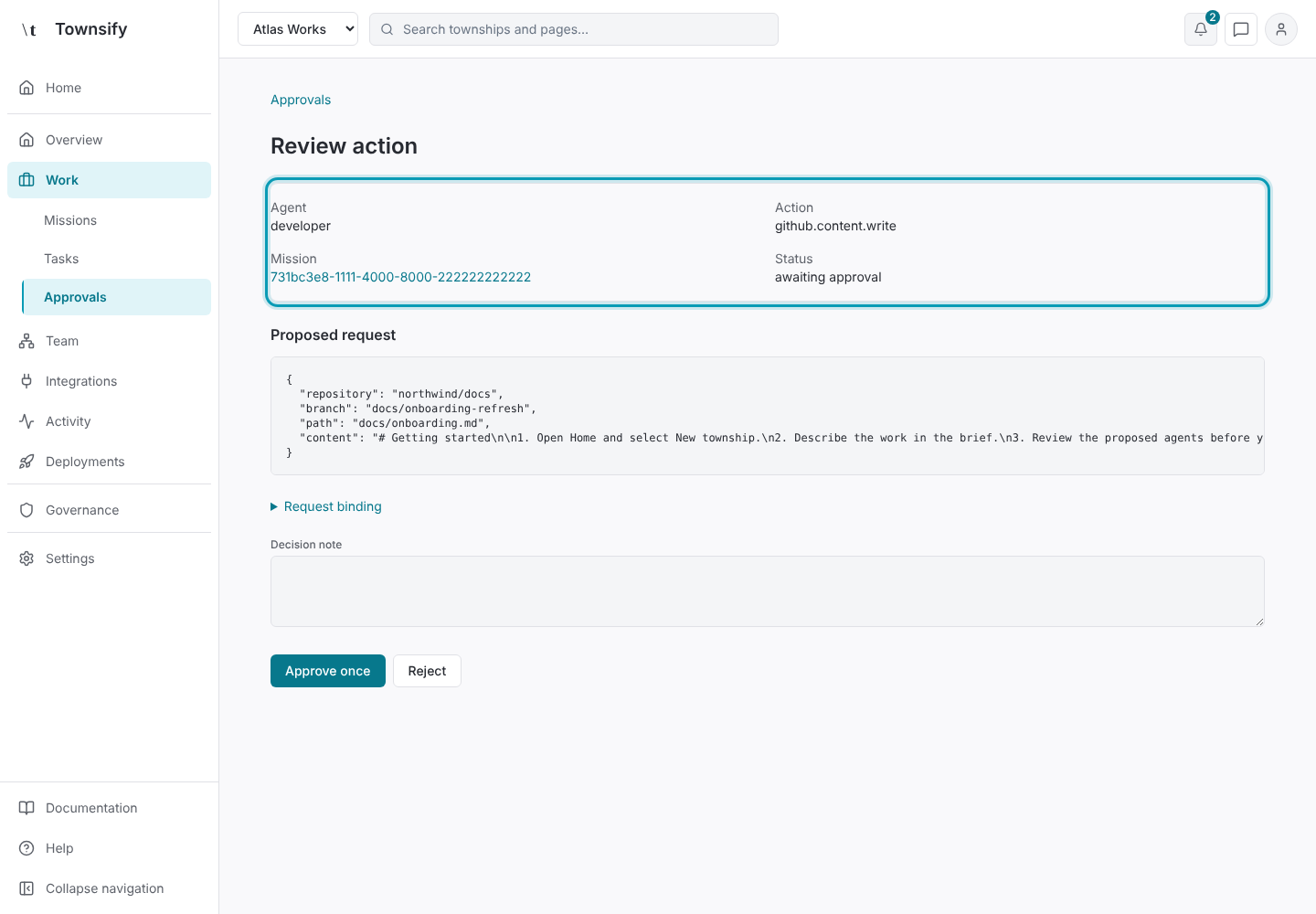Click the developer agent value

coord(301,226)
